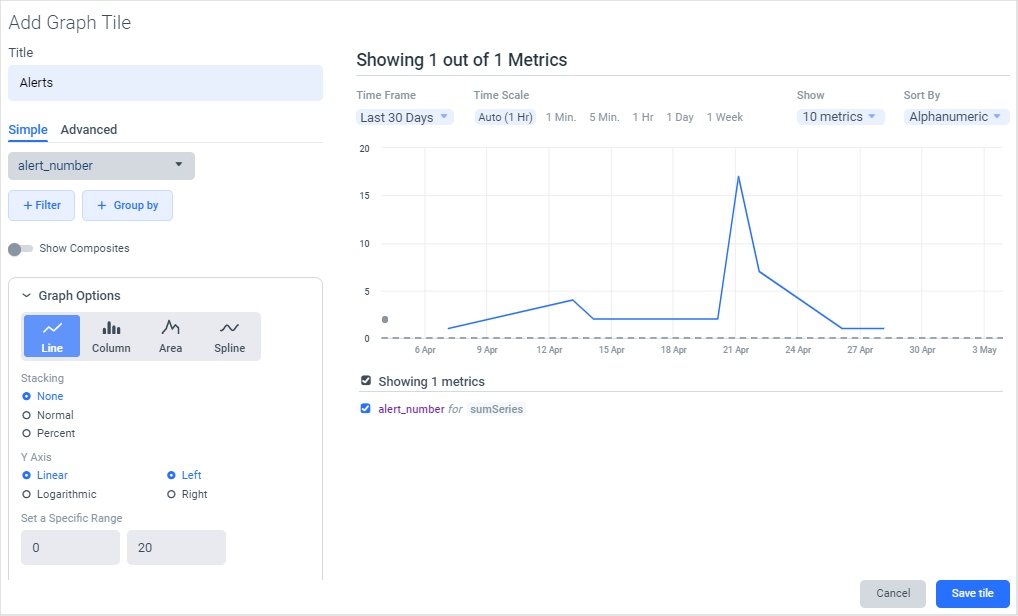Uncheck the Showing 1 metrics checkbox

coord(366,381)
